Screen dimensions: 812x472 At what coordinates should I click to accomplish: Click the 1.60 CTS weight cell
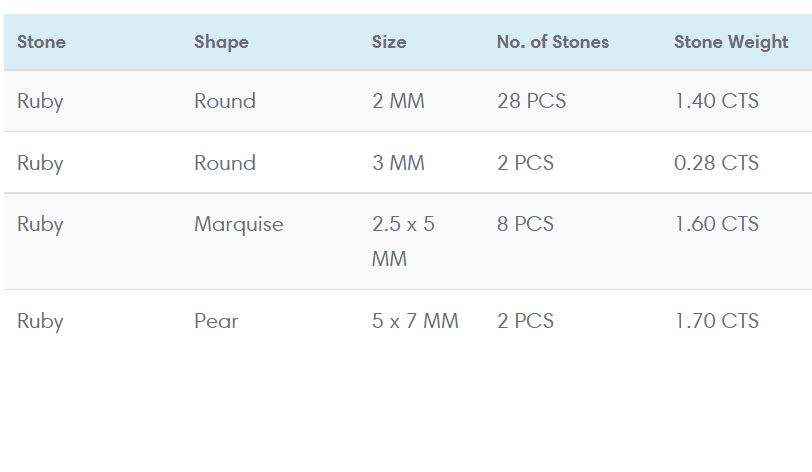(x=716, y=224)
